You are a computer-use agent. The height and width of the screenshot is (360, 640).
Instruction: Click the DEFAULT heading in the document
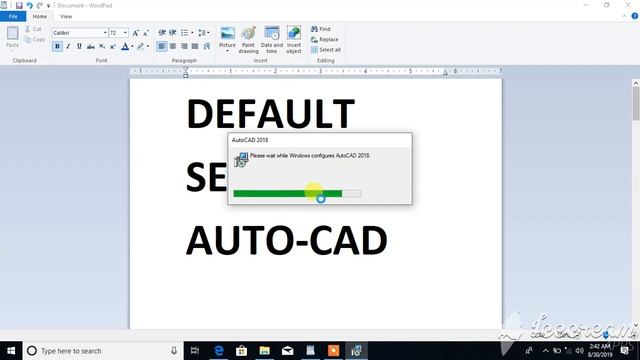[x=271, y=114]
